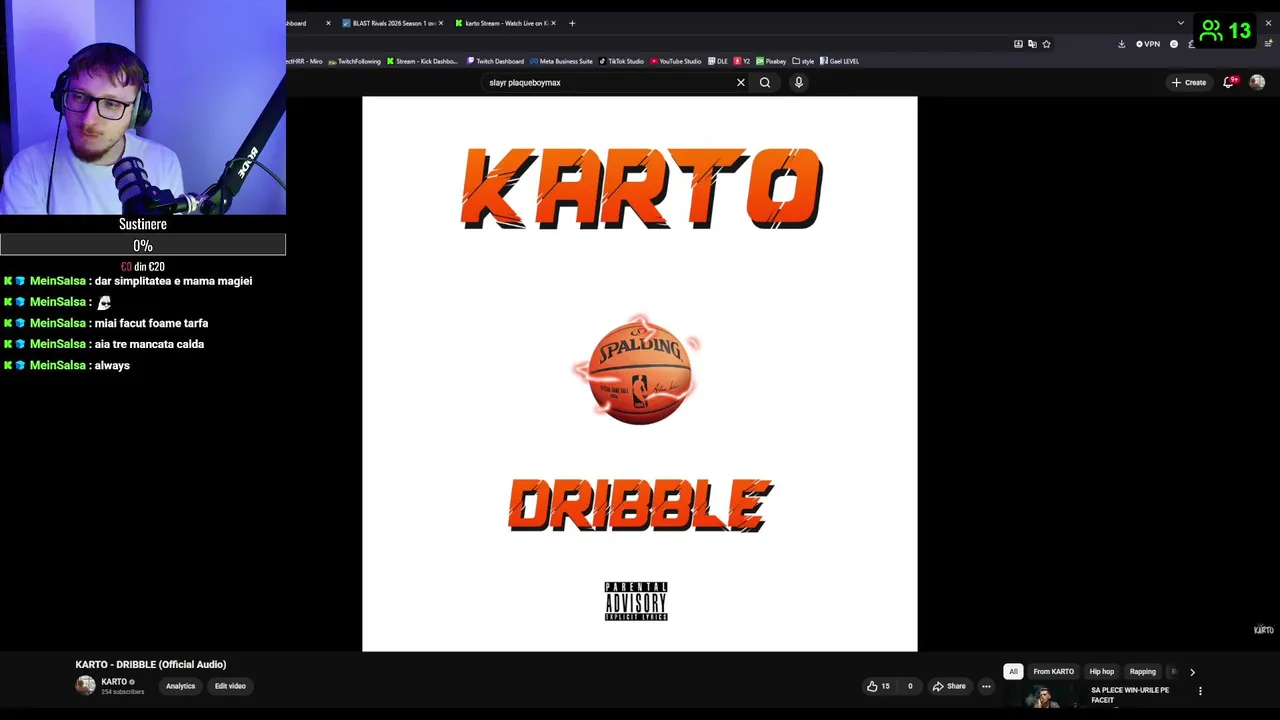Image resolution: width=1280 pixels, height=720 pixels.
Task: Open more actions menu beside Share
Action: [x=986, y=686]
